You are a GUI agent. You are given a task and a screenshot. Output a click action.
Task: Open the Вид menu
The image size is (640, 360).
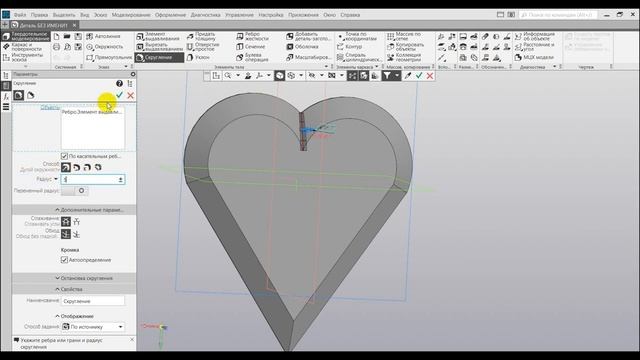tap(84, 15)
